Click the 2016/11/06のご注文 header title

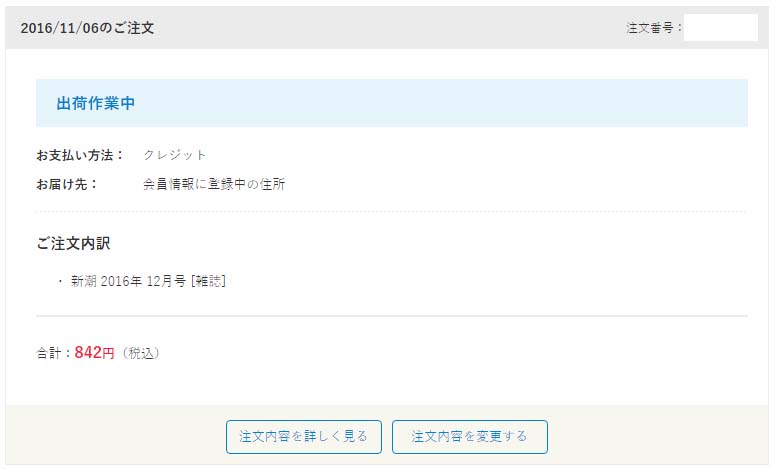click(87, 28)
